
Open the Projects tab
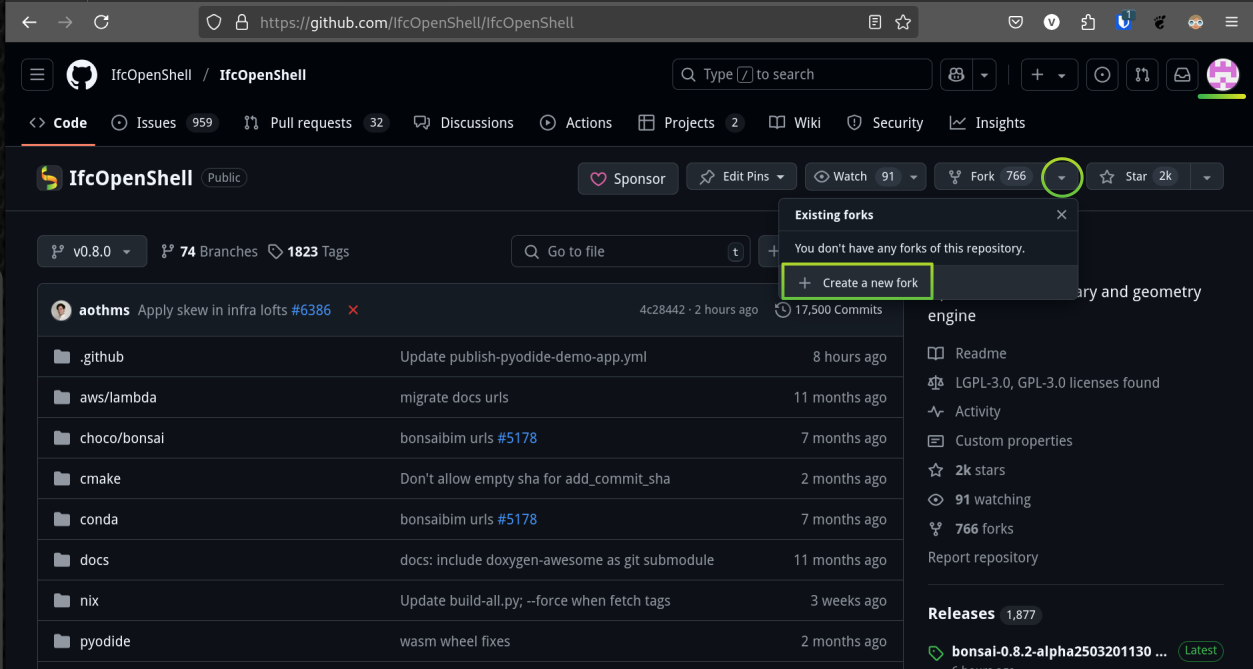[x=691, y=123]
